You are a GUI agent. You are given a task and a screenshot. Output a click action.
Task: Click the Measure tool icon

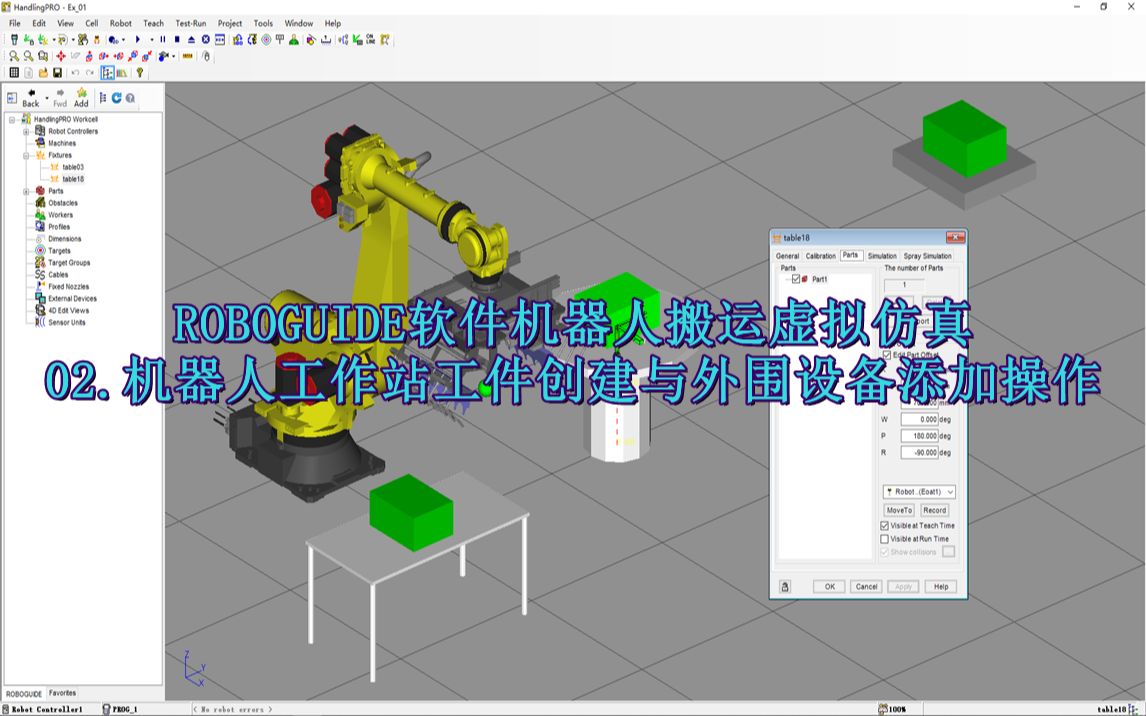coord(187,56)
